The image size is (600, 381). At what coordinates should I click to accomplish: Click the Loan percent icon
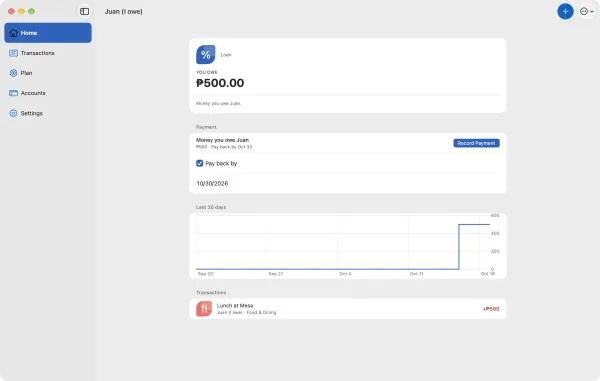[x=205, y=55]
